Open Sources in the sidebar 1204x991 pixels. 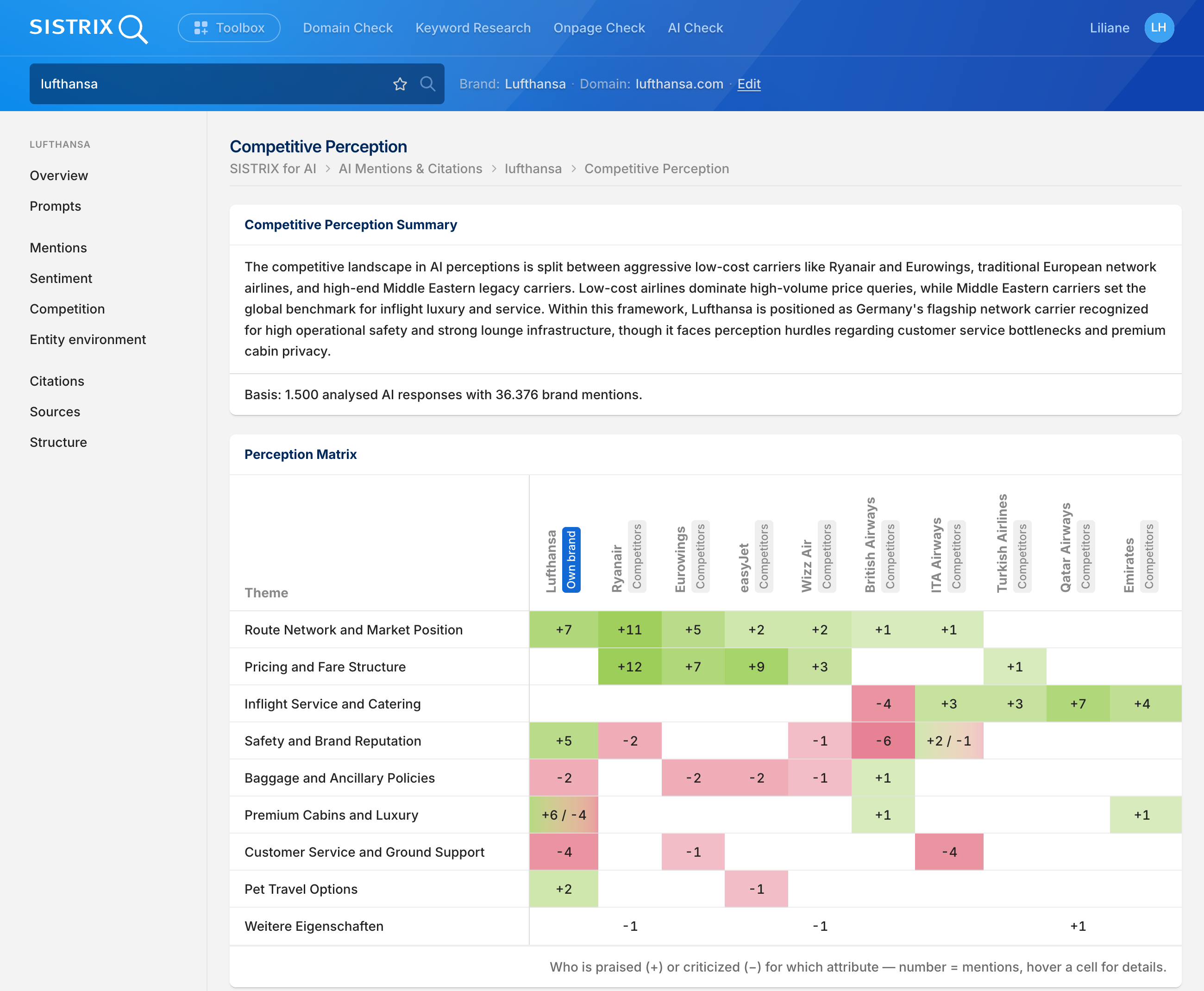pos(55,412)
